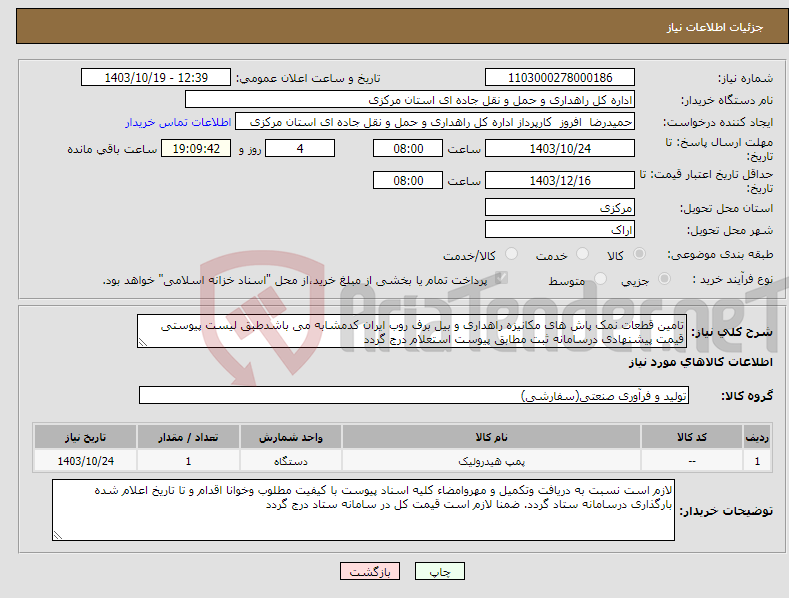Click the delivery city field اراک
Image resolution: width=789 pixels, height=598 pixels.
[x=560, y=230]
